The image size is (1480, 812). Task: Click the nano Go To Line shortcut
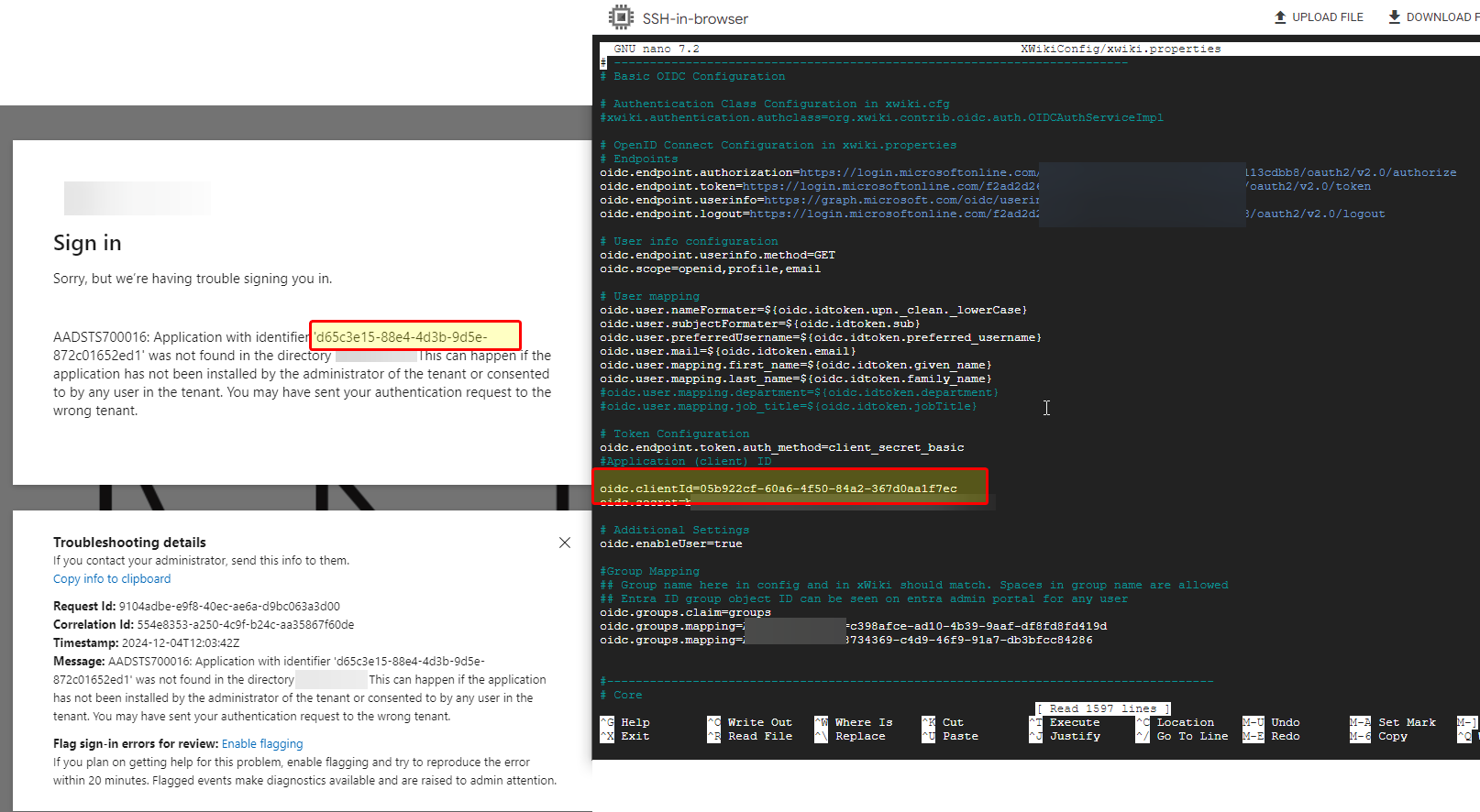1183,736
